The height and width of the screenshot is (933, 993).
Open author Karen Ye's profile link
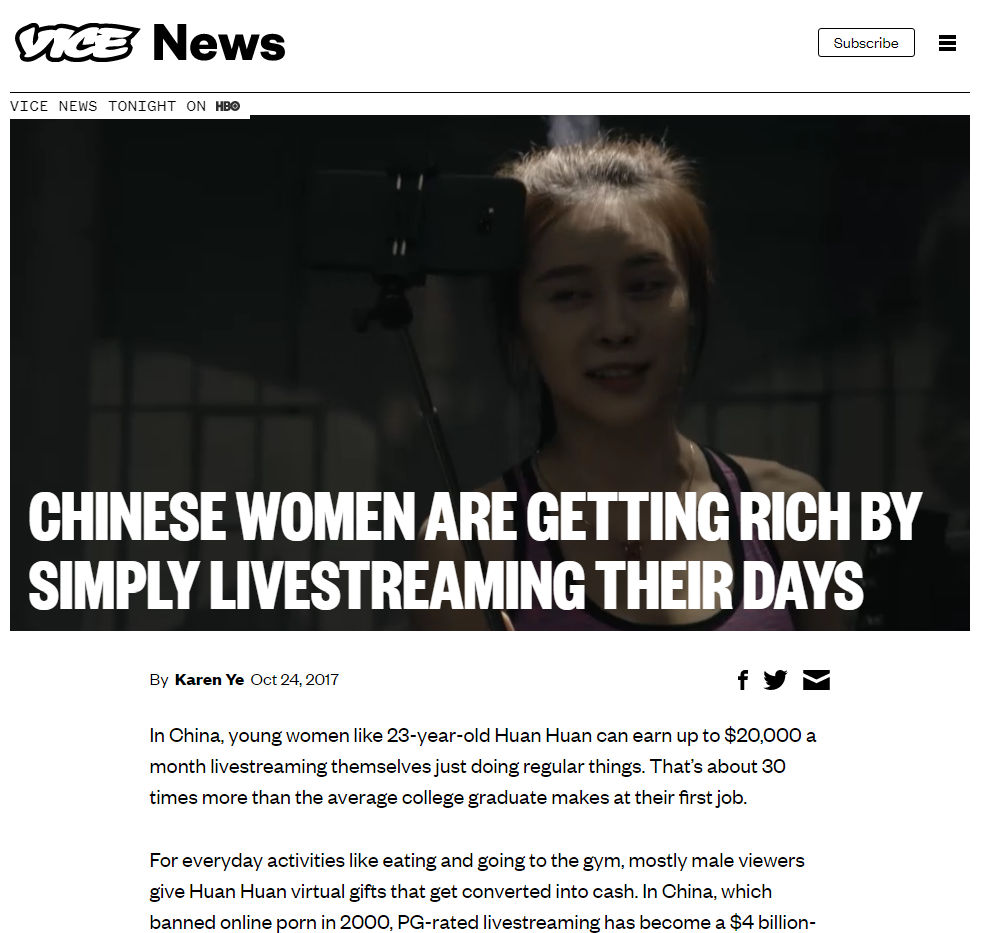[x=210, y=680]
